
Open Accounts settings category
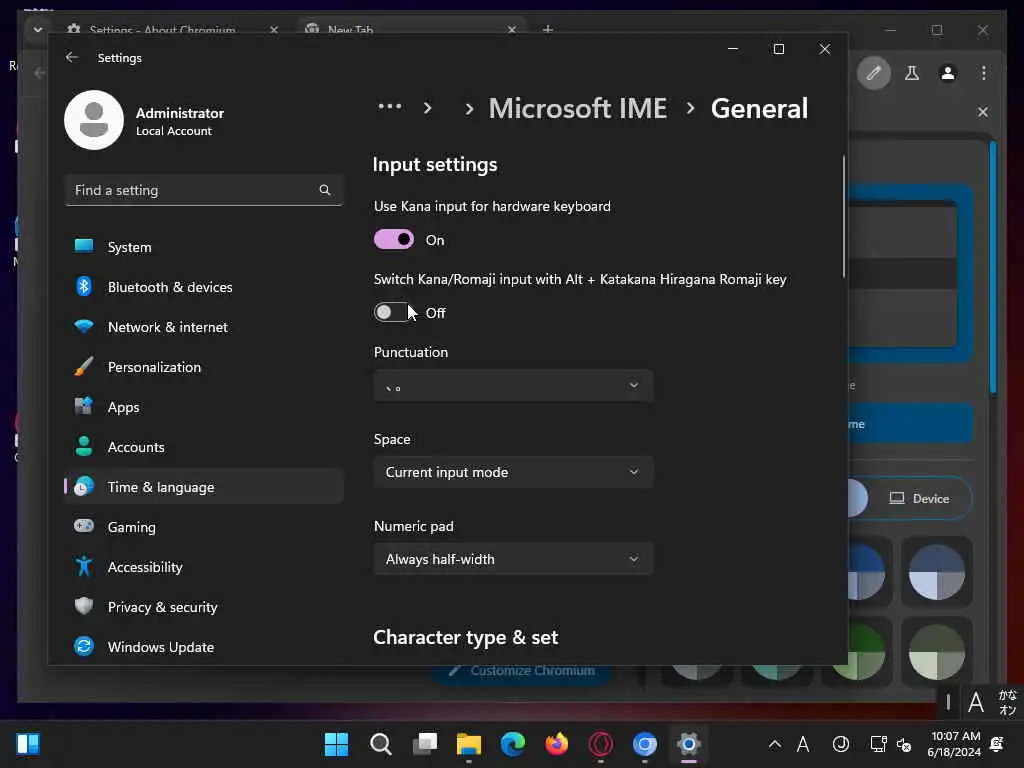204,447
